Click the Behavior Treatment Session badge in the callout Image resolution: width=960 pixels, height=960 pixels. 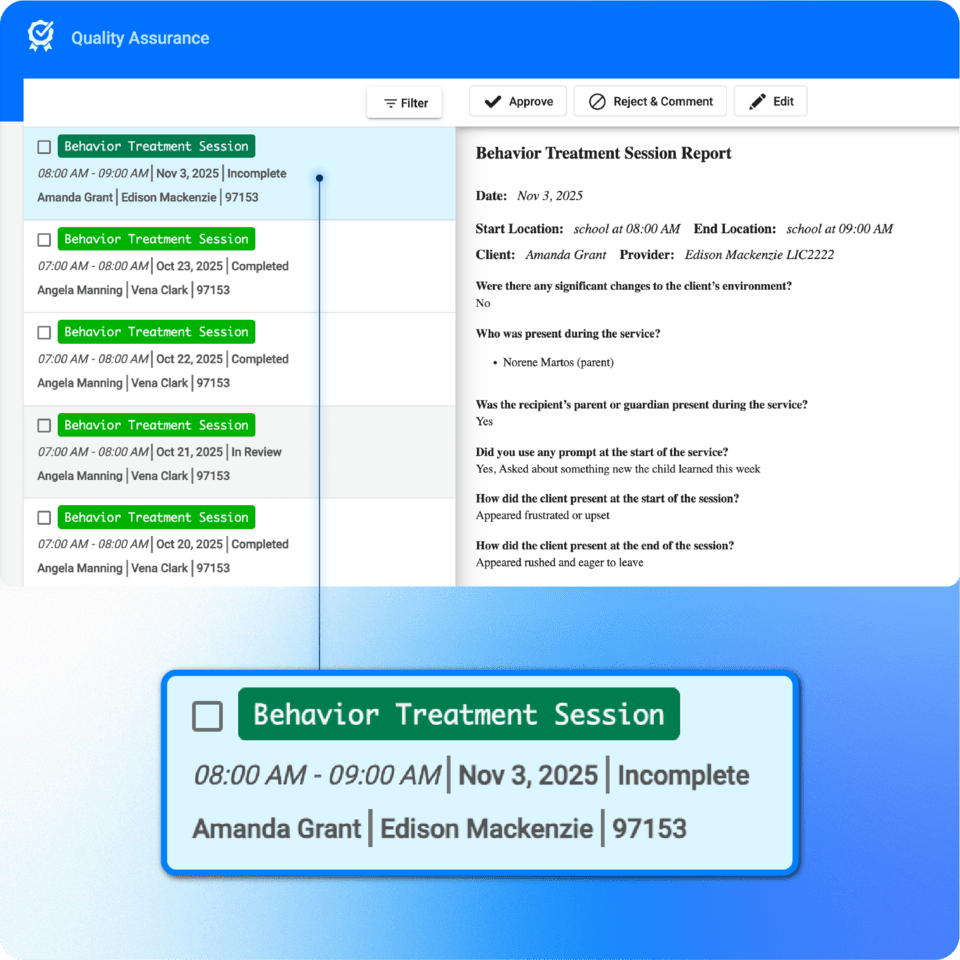458,714
